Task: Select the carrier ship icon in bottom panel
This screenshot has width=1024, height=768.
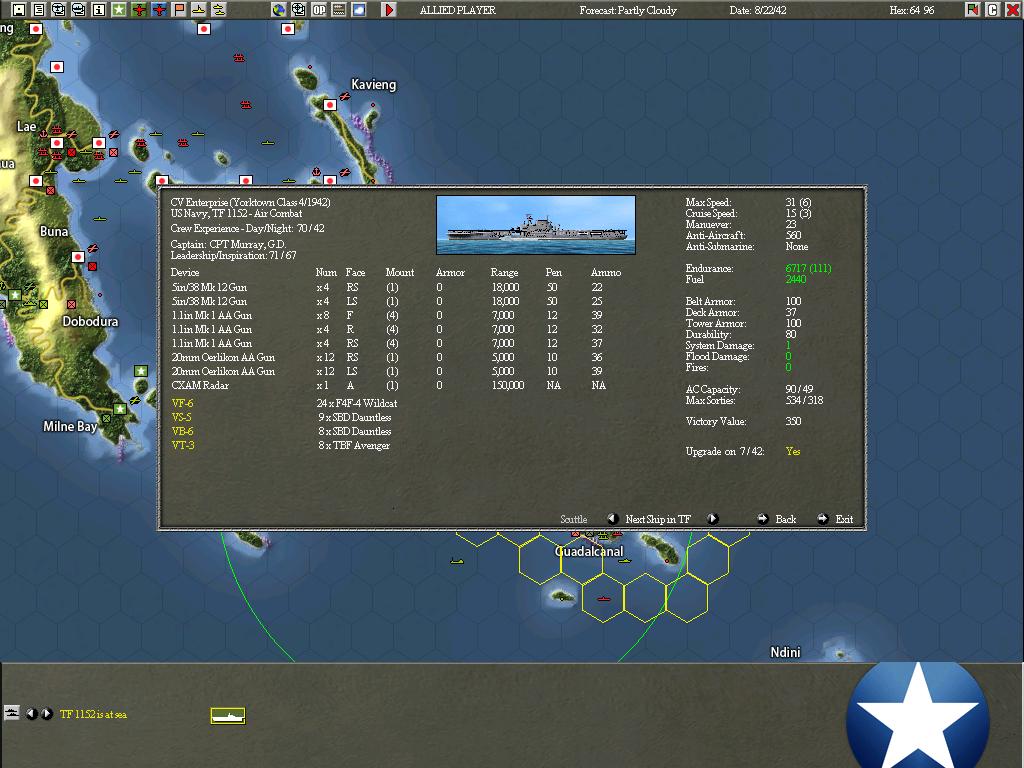Action: pos(228,716)
